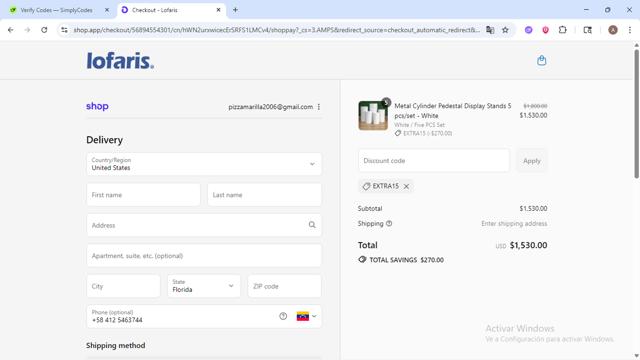Click the City field
The height and width of the screenshot is (360, 640).
(x=123, y=286)
